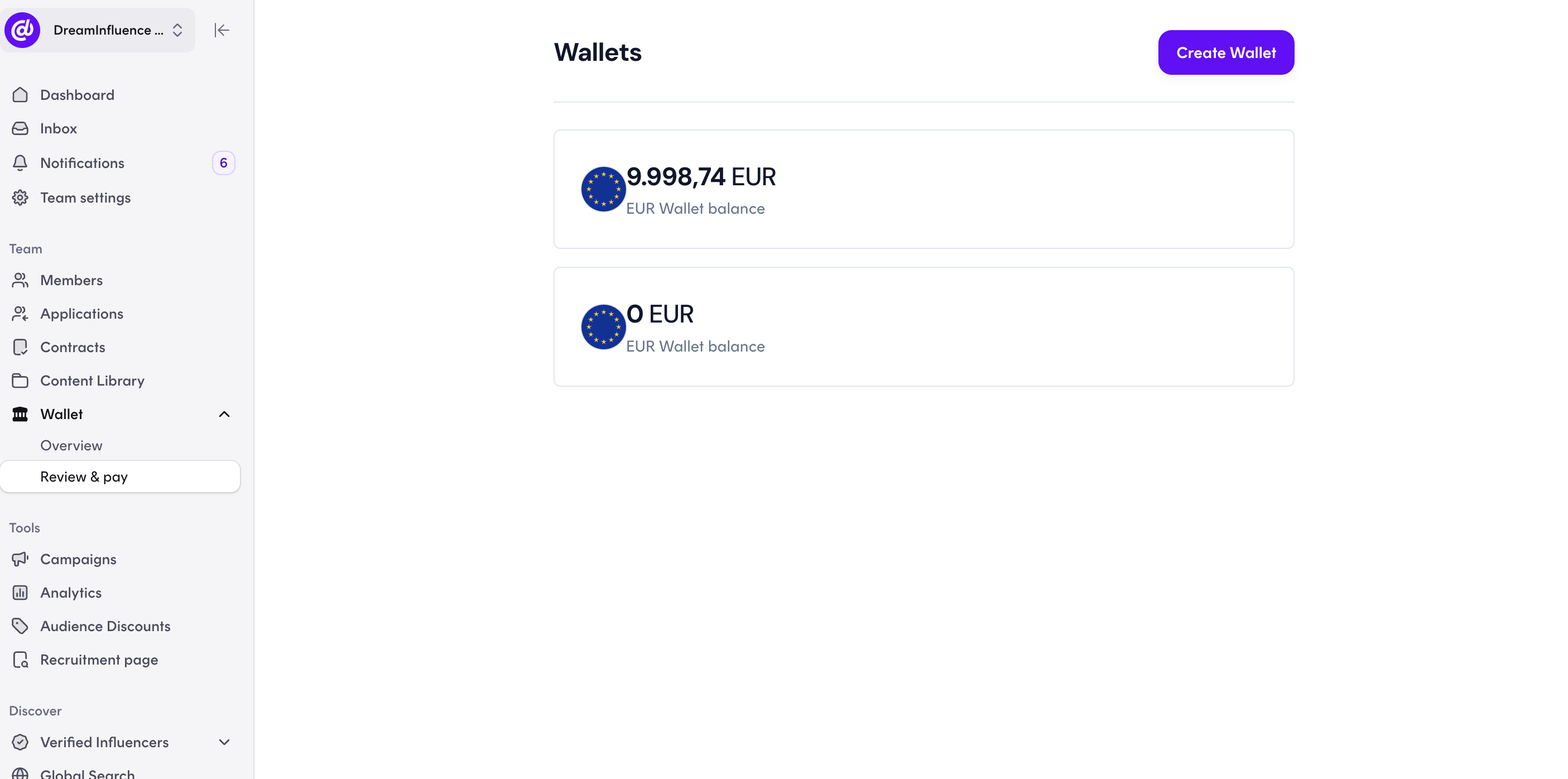Click the Create Wallet button
The image size is (1568, 779).
1226,52
